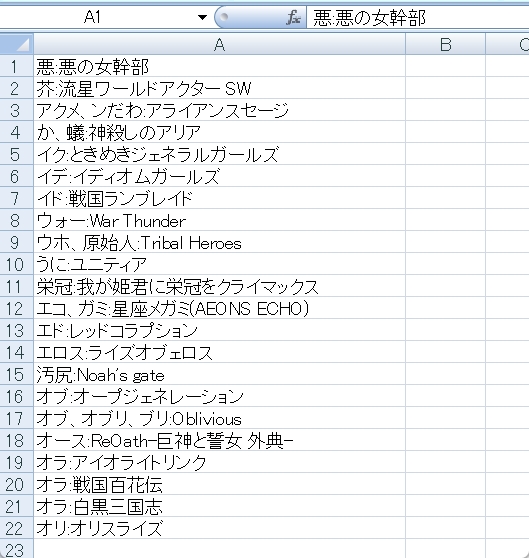
Task: Click cell うに:ユニティア
Action: tap(219, 264)
